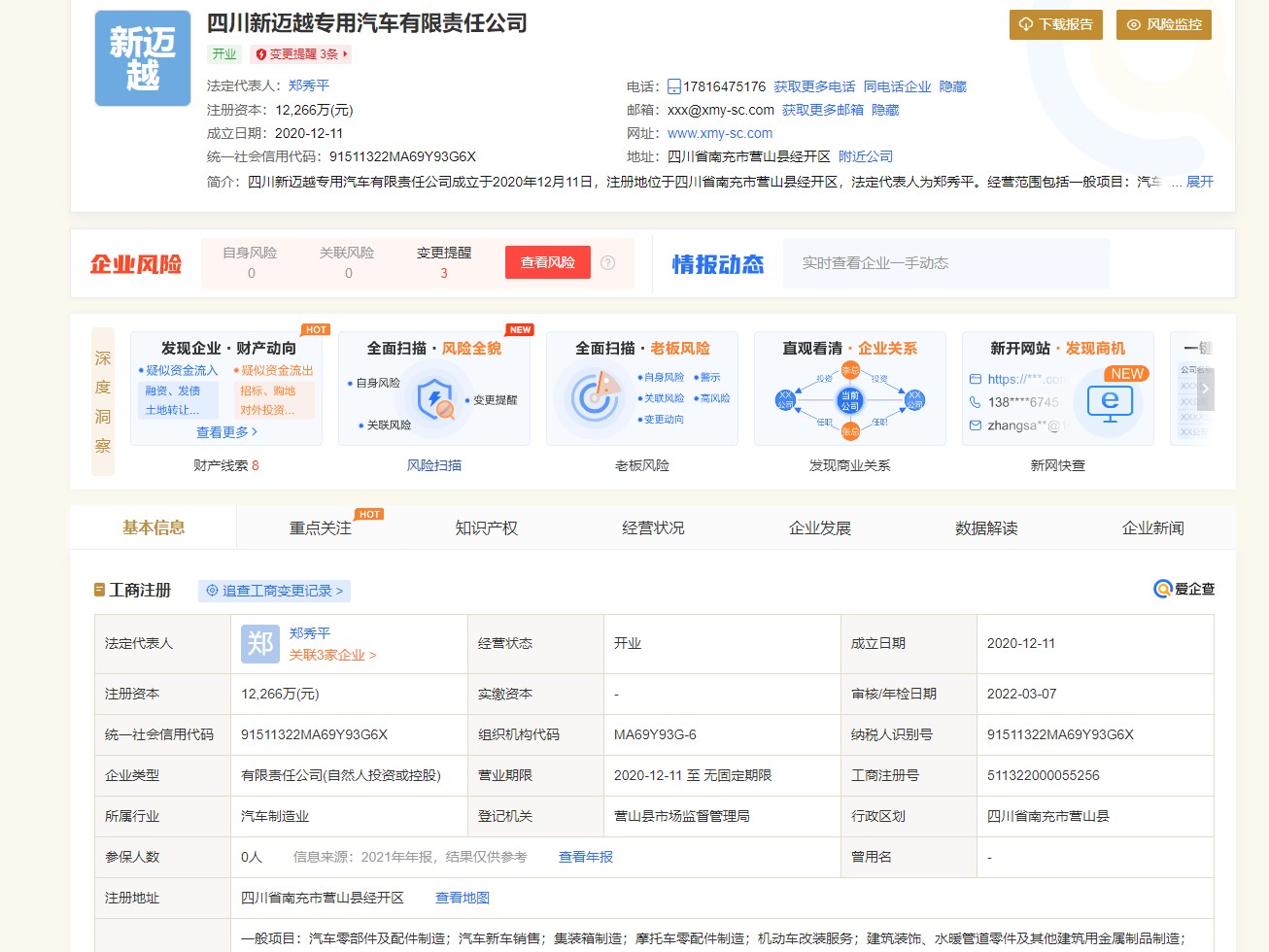Click the 下载报告 button

point(1055,24)
